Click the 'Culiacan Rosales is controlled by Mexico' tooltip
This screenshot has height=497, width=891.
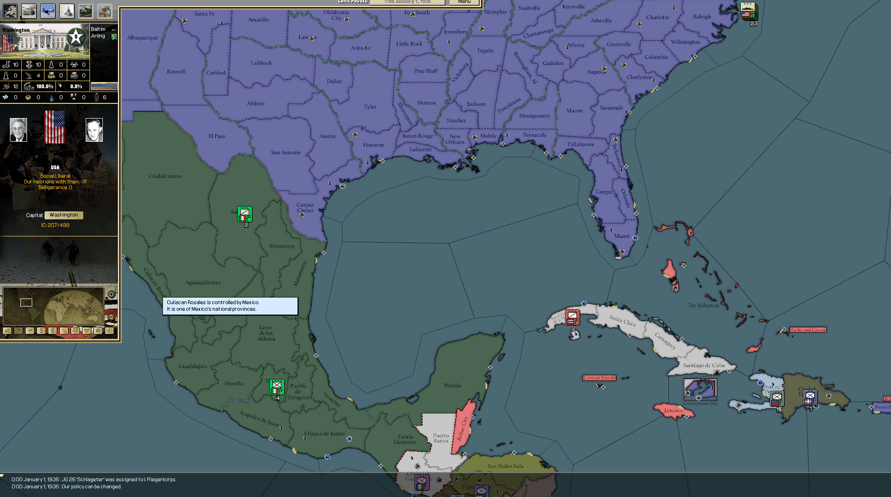230,306
